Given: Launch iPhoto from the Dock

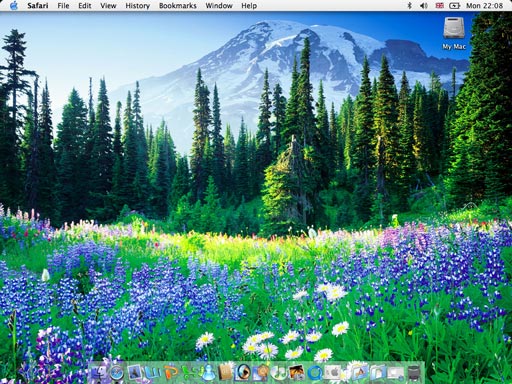Looking at the screenshot, I should click(296, 373).
